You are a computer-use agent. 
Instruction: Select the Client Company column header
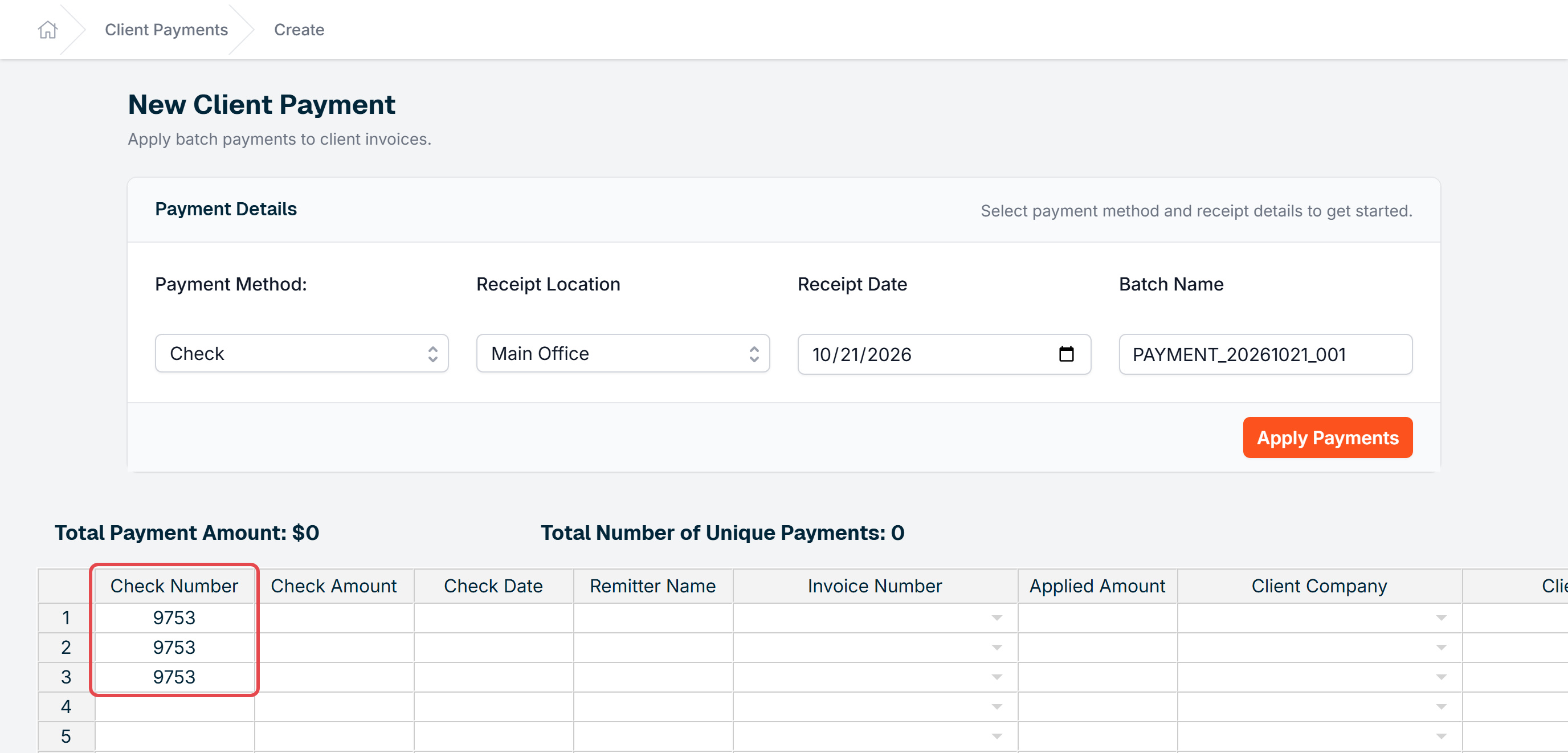coord(1320,586)
